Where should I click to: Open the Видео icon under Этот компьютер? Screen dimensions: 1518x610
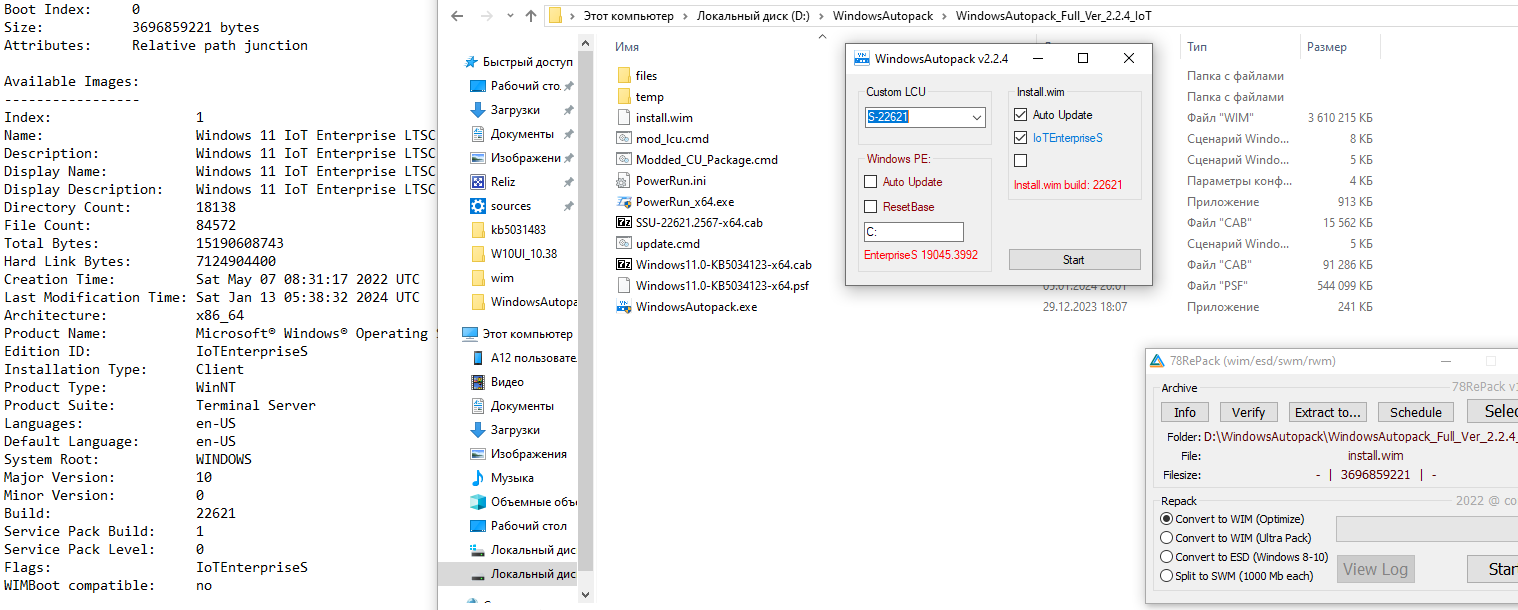478,381
